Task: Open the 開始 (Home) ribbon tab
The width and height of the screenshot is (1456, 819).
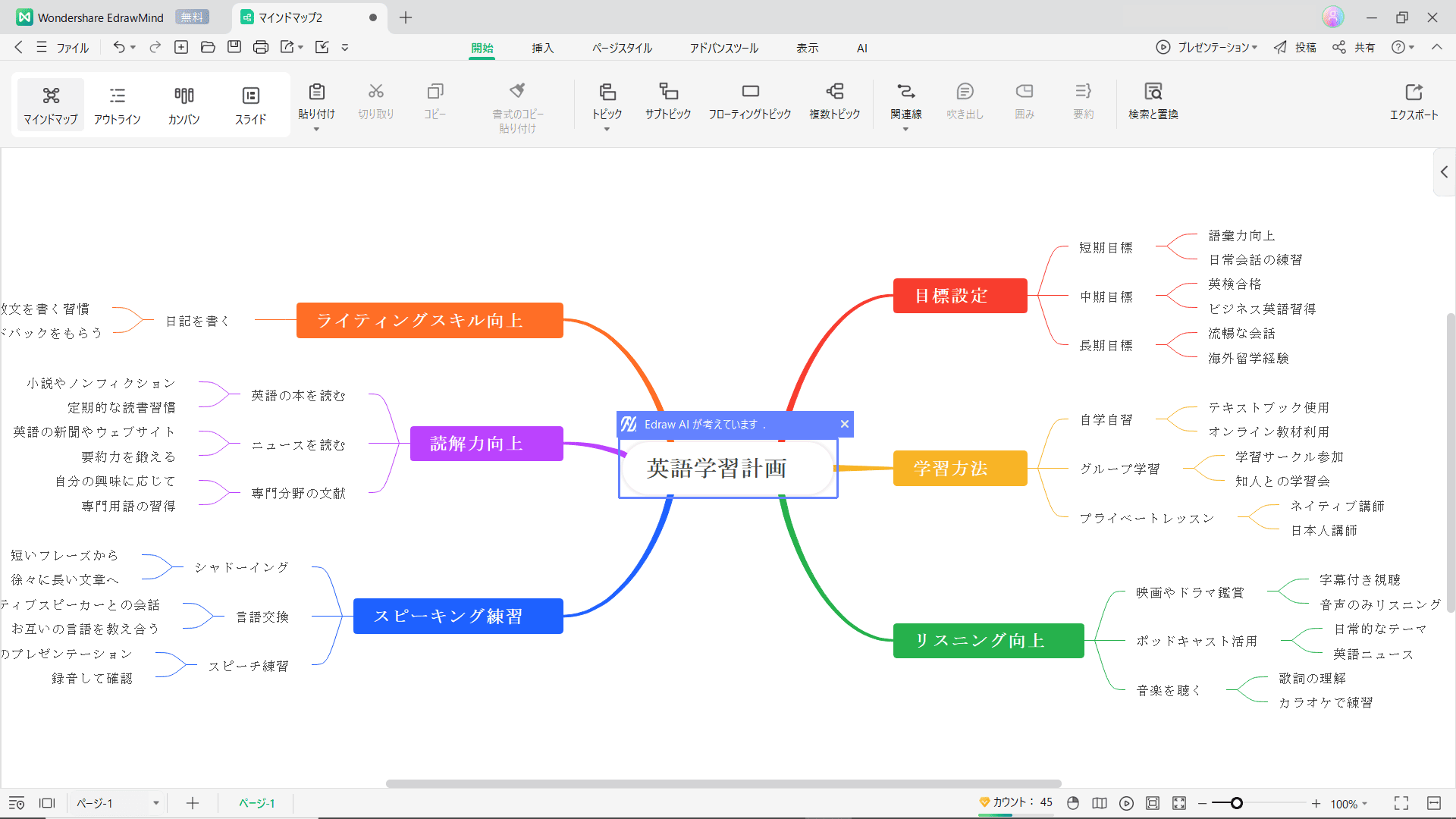Action: (x=482, y=48)
